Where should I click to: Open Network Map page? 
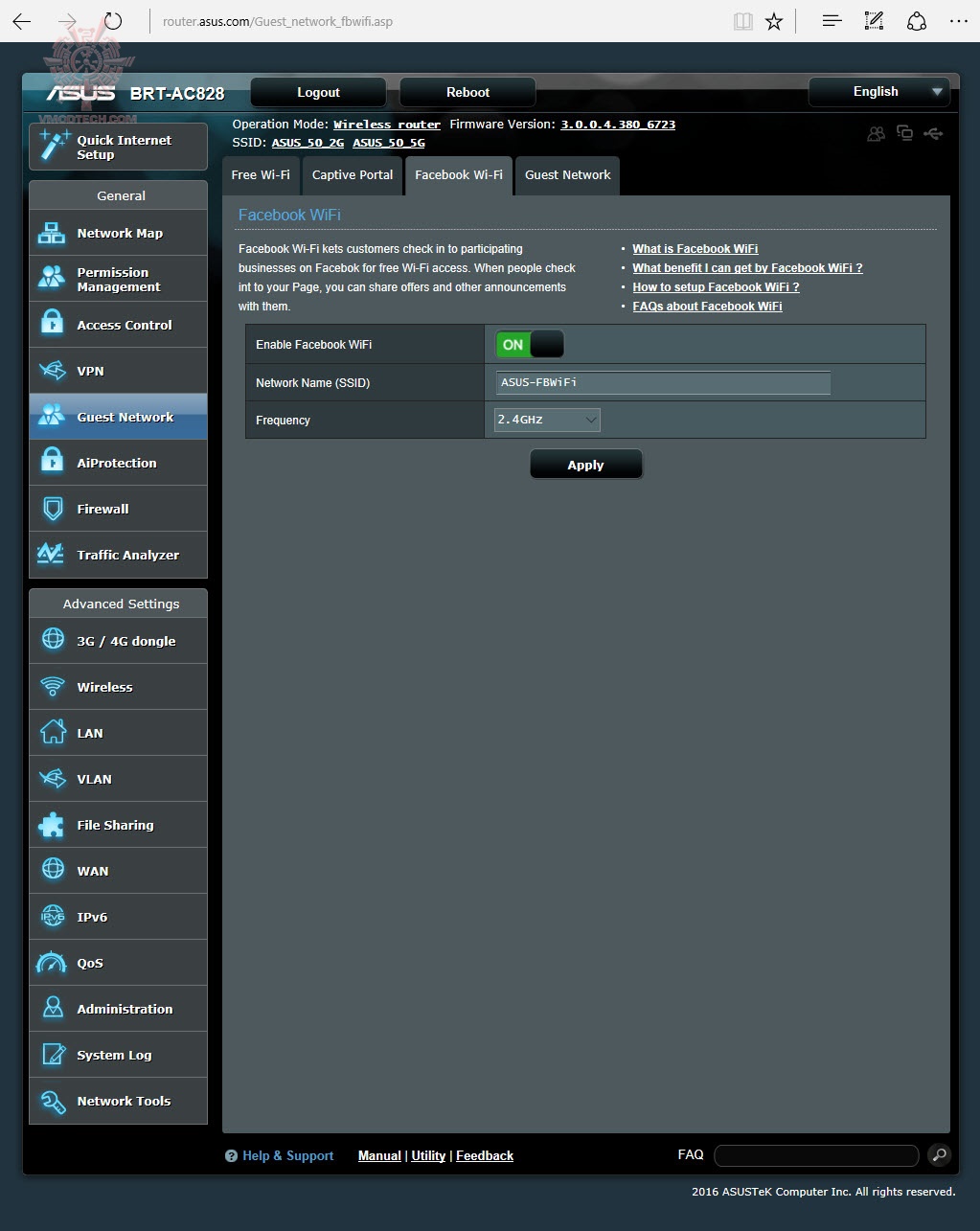coord(118,233)
